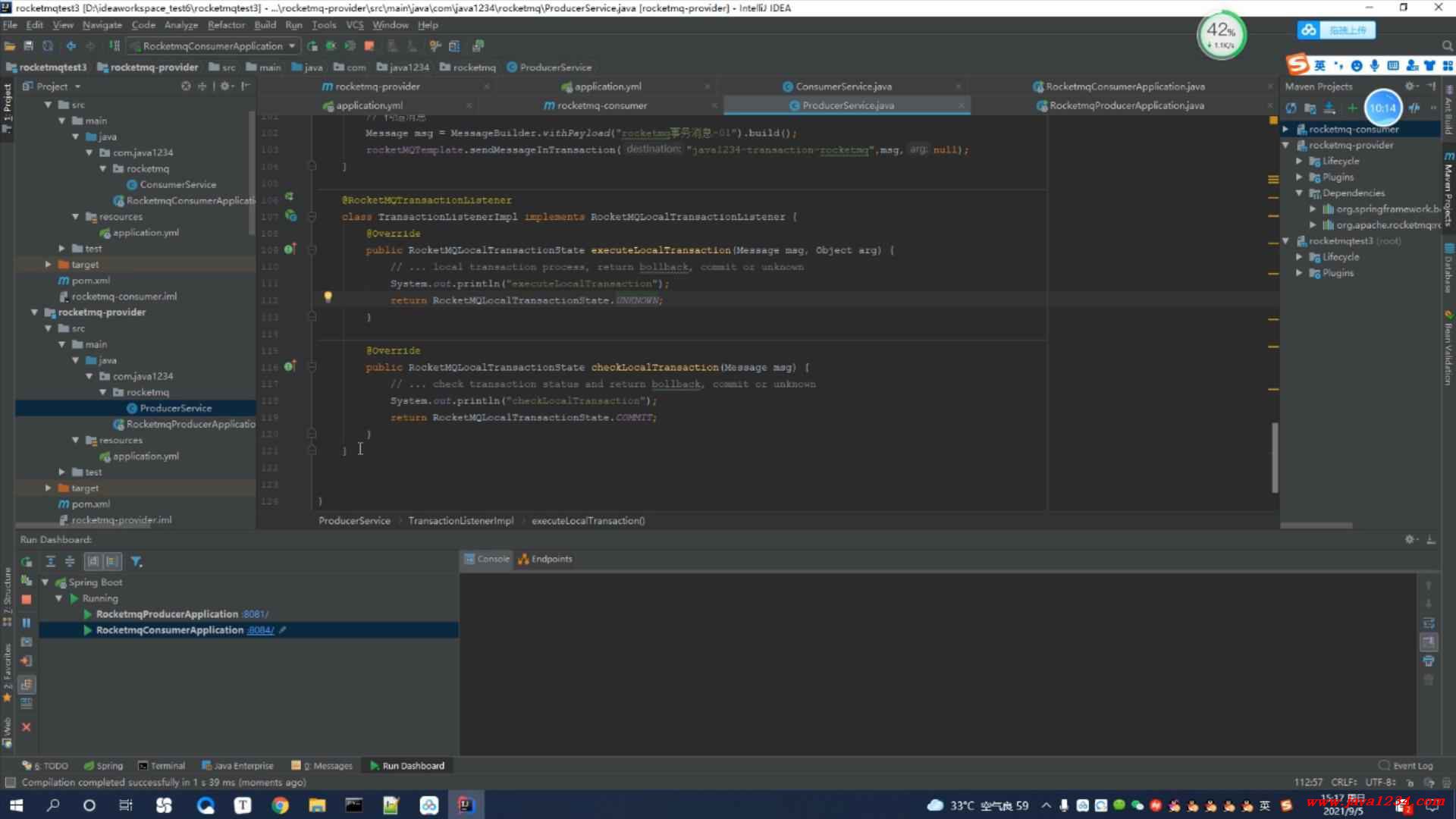This screenshot has width=1456, height=819.
Task: Toggle Group by Status in Run Dashboard
Action: [111, 562]
